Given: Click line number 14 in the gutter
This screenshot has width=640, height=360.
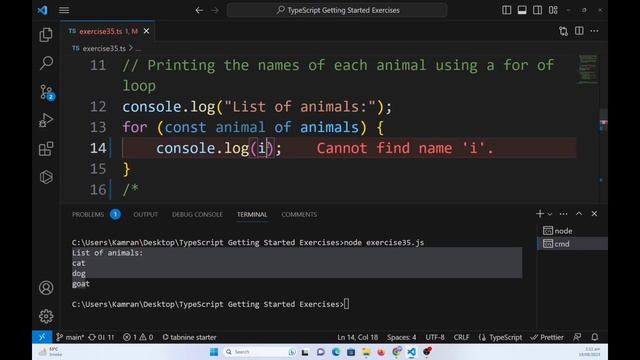Looking at the screenshot, I should [98, 148].
